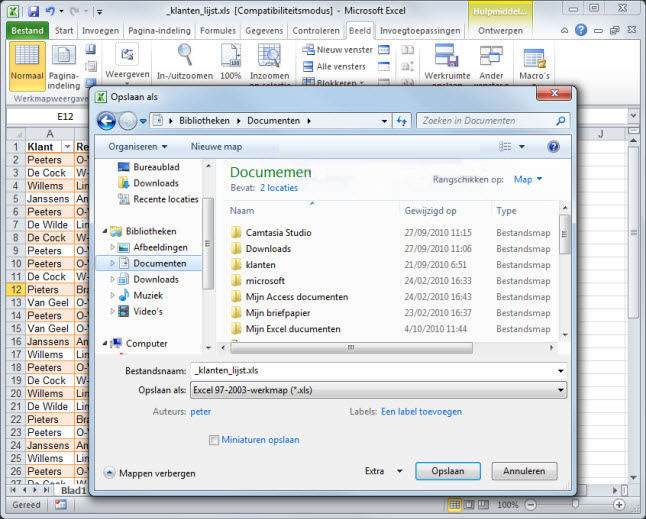This screenshot has width=646, height=519.
Task: Open Opslaan als file type dropdown
Action: 561,390
